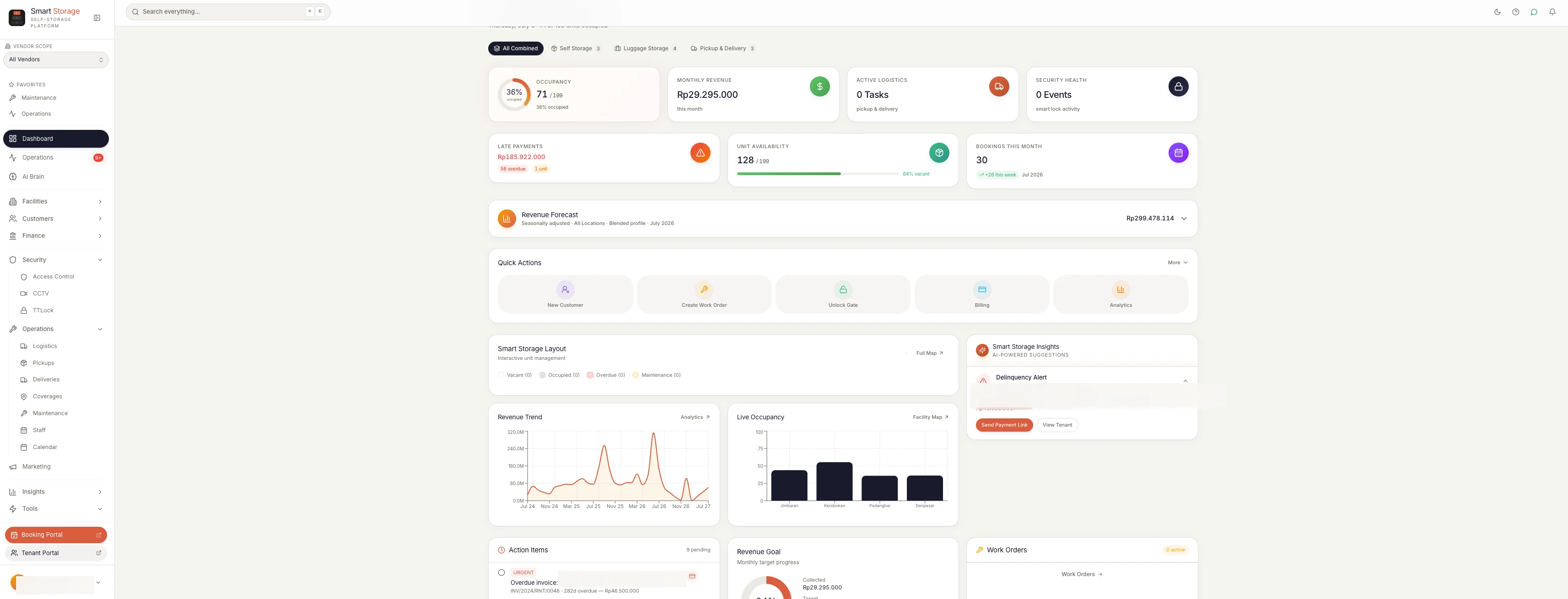Viewport: 1568px width, 599px height.
Task: Open the Booking Portal
Action: (56, 535)
